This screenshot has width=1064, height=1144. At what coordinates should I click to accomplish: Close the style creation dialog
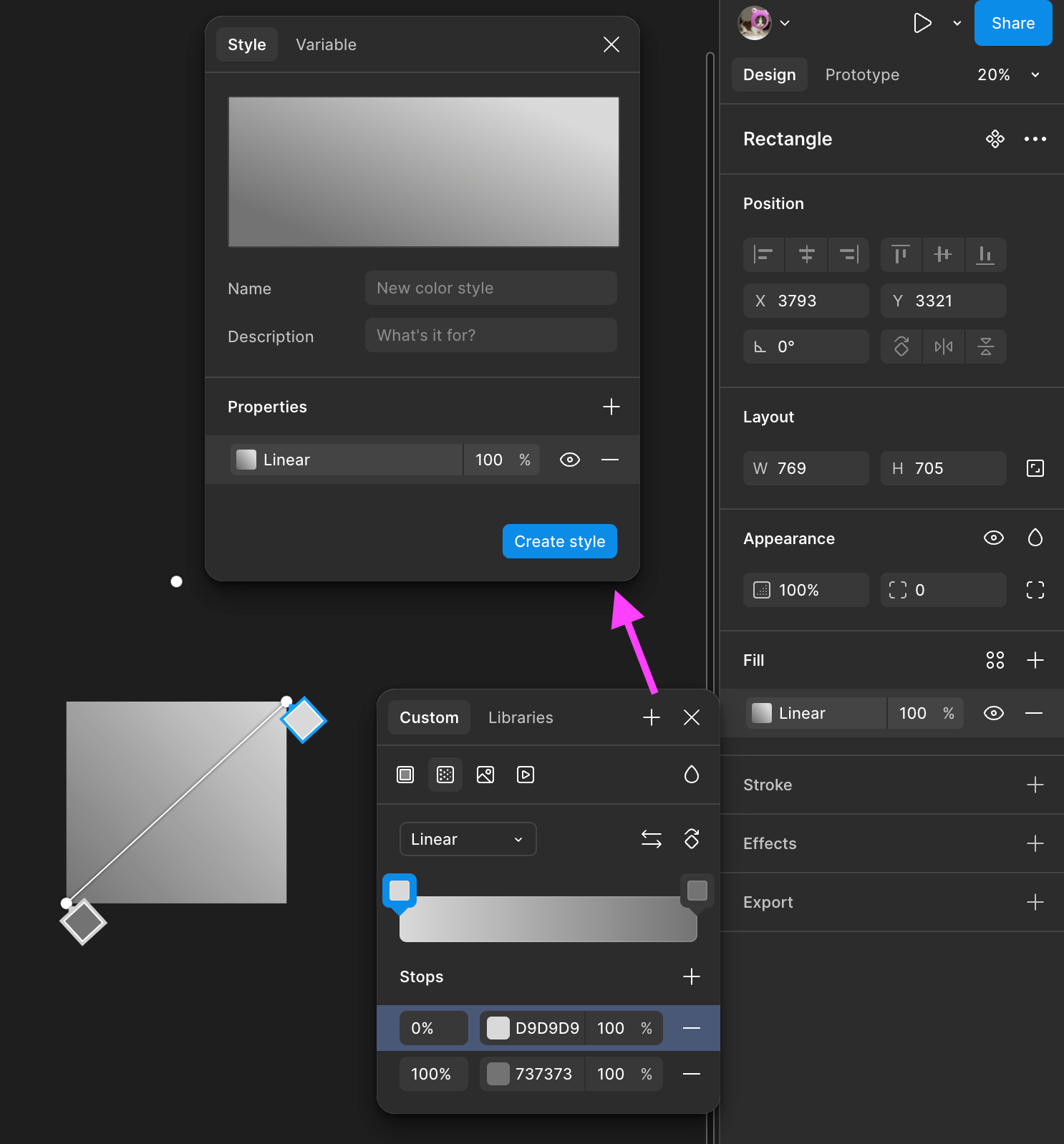click(611, 44)
